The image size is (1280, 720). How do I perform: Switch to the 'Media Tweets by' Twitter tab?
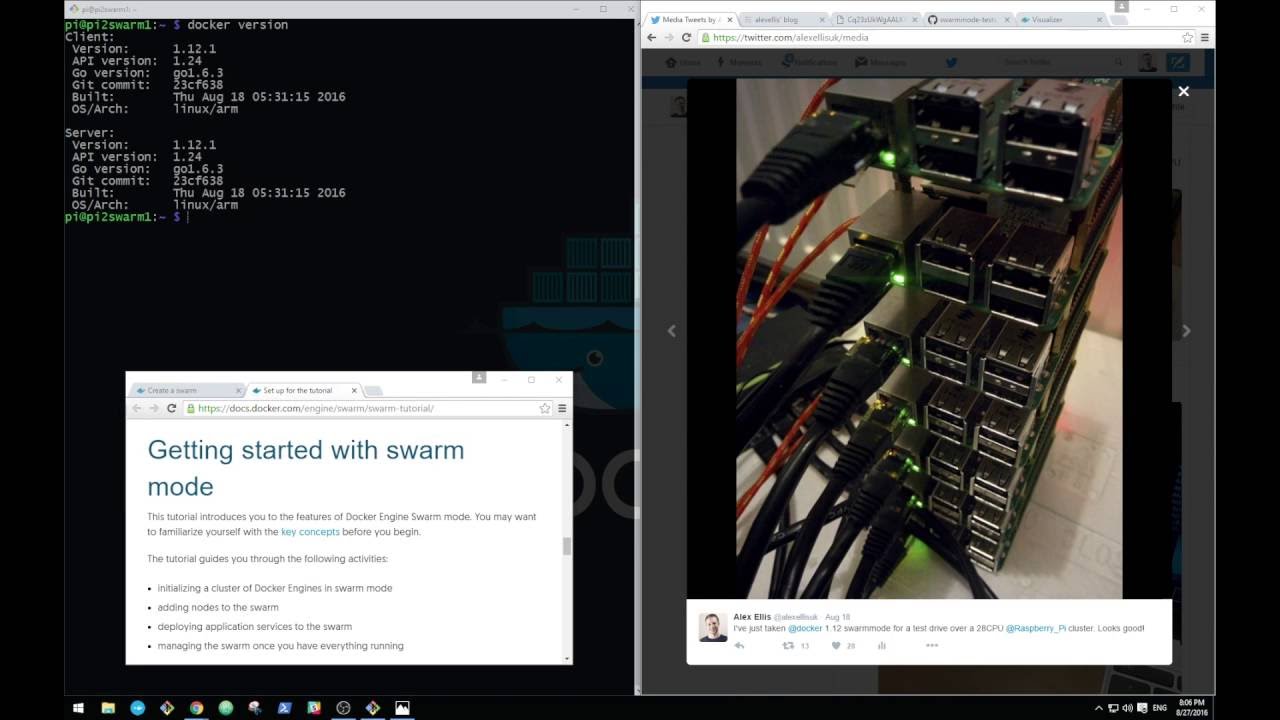689,19
